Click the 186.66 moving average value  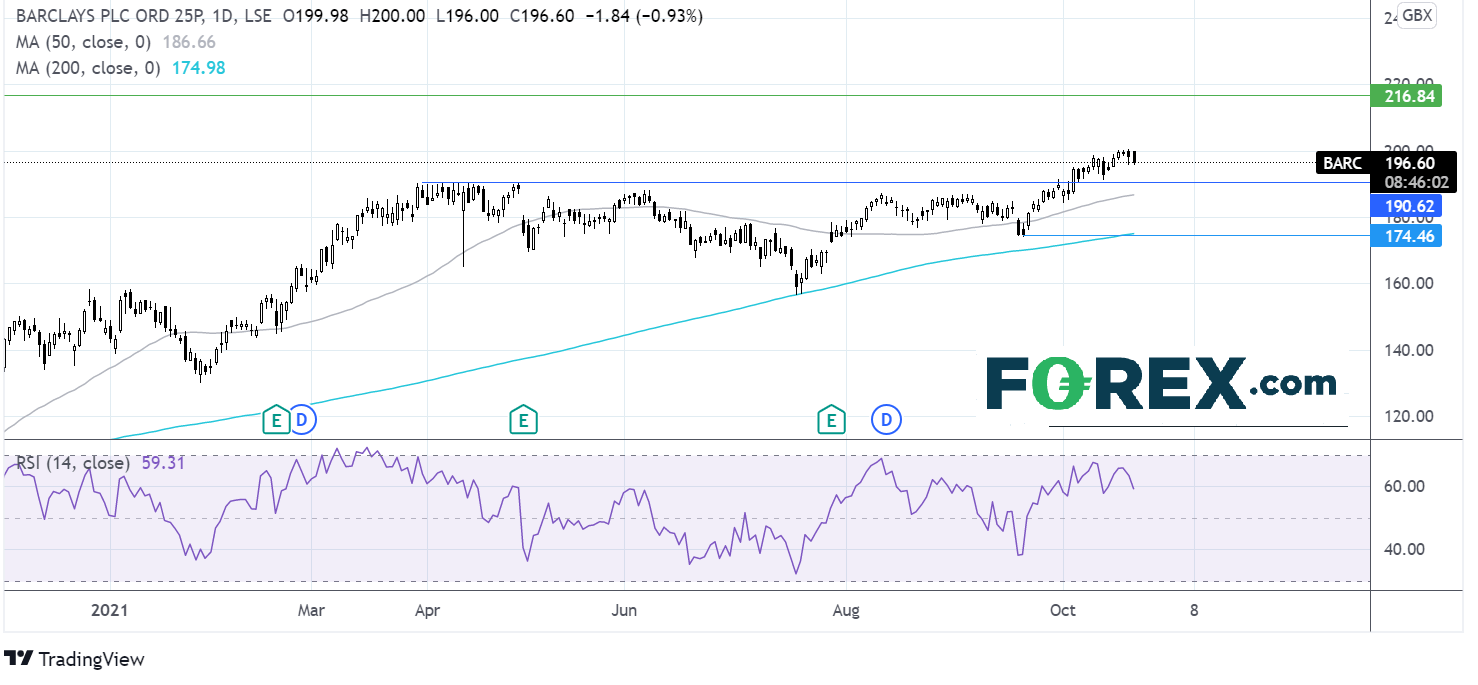point(190,42)
